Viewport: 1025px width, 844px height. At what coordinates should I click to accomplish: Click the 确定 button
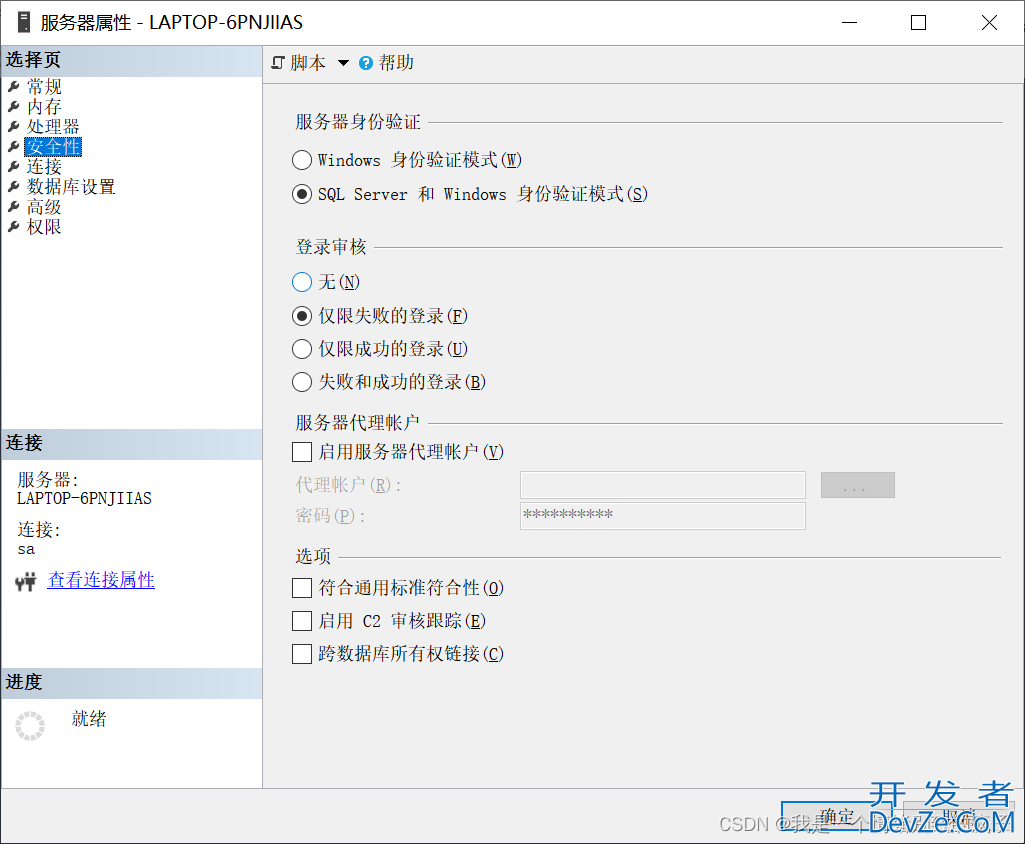pyautogui.click(x=837, y=817)
